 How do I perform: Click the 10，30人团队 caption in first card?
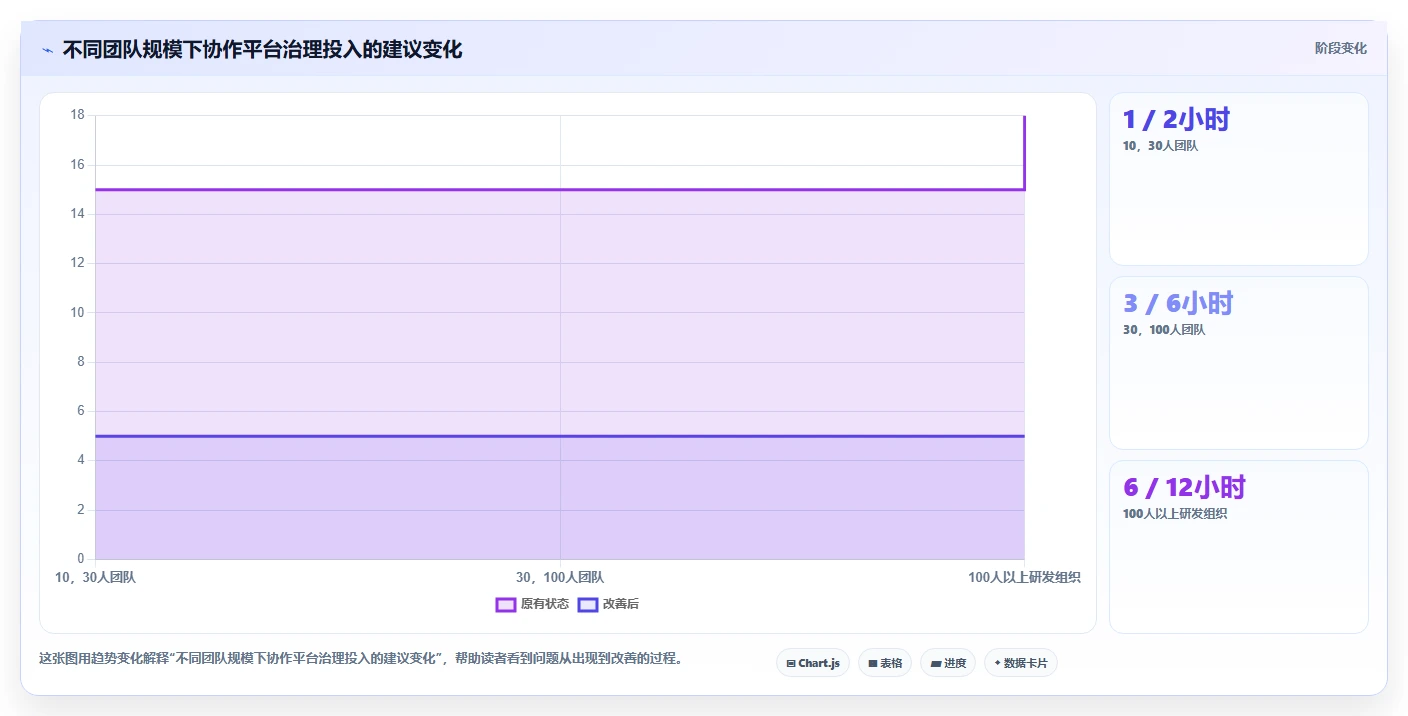point(1160,146)
